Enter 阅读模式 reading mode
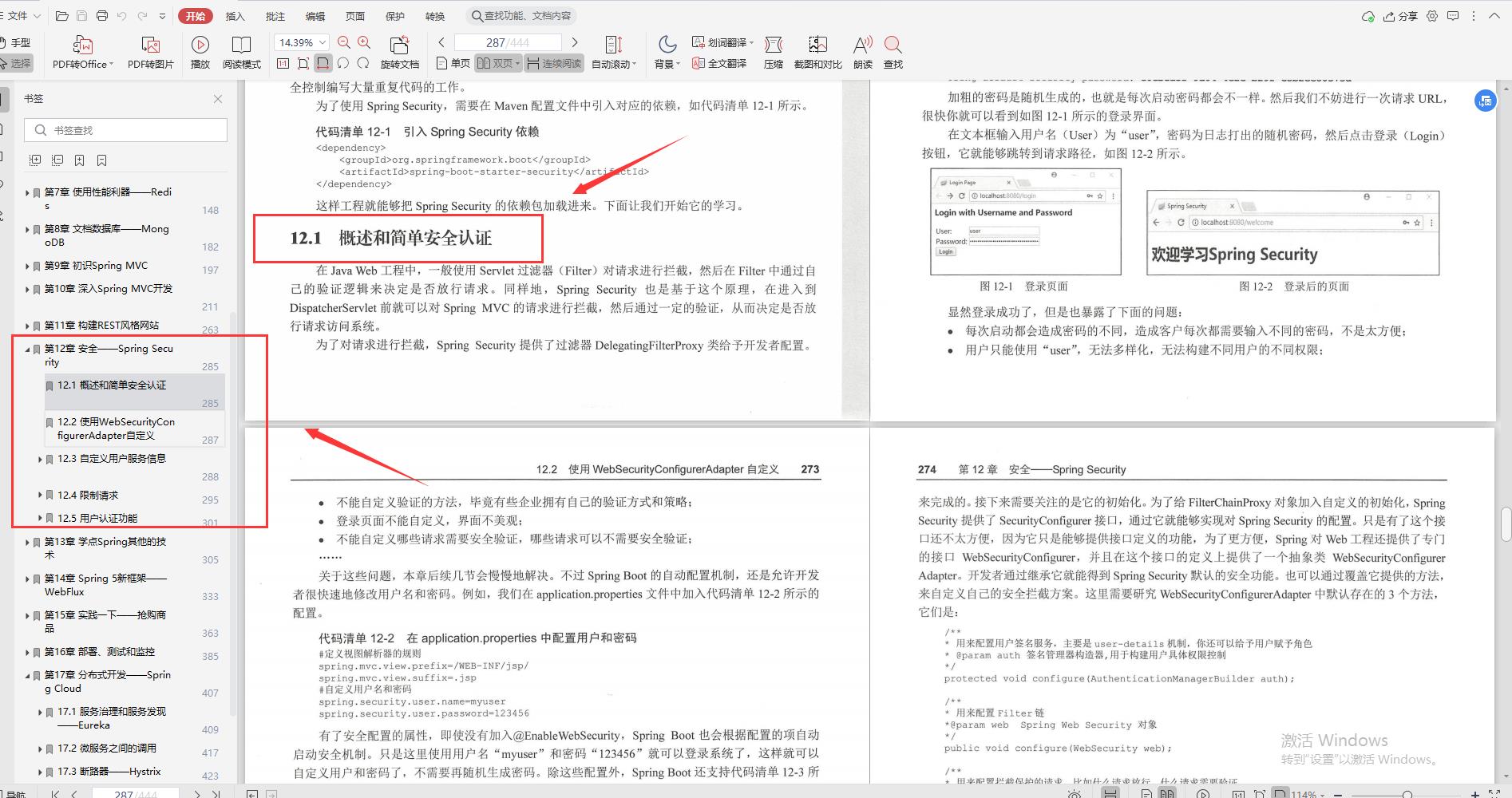Image resolution: width=1512 pixels, height=798 pixels. [241, 52]
